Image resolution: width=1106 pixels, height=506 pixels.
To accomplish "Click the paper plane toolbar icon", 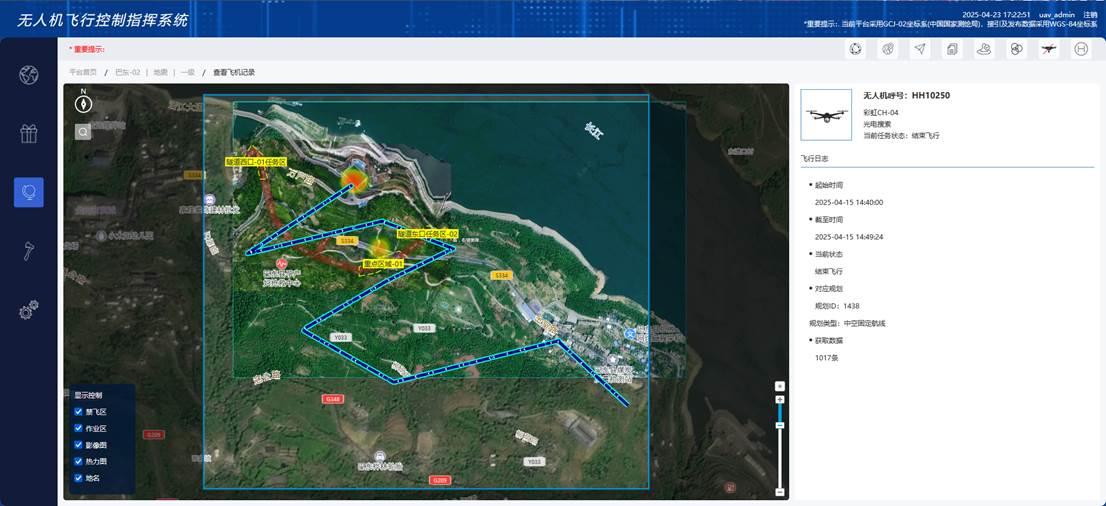I will click(x=919, y=49).
